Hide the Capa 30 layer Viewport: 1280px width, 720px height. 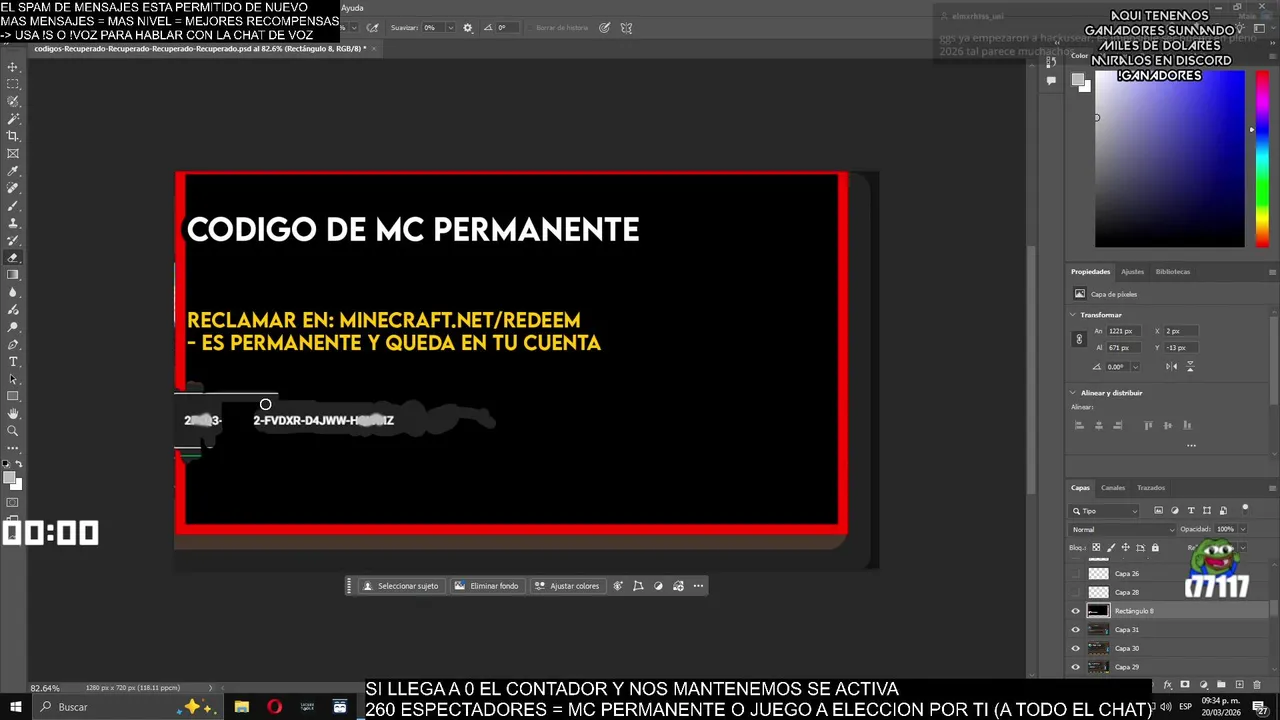1076,648
